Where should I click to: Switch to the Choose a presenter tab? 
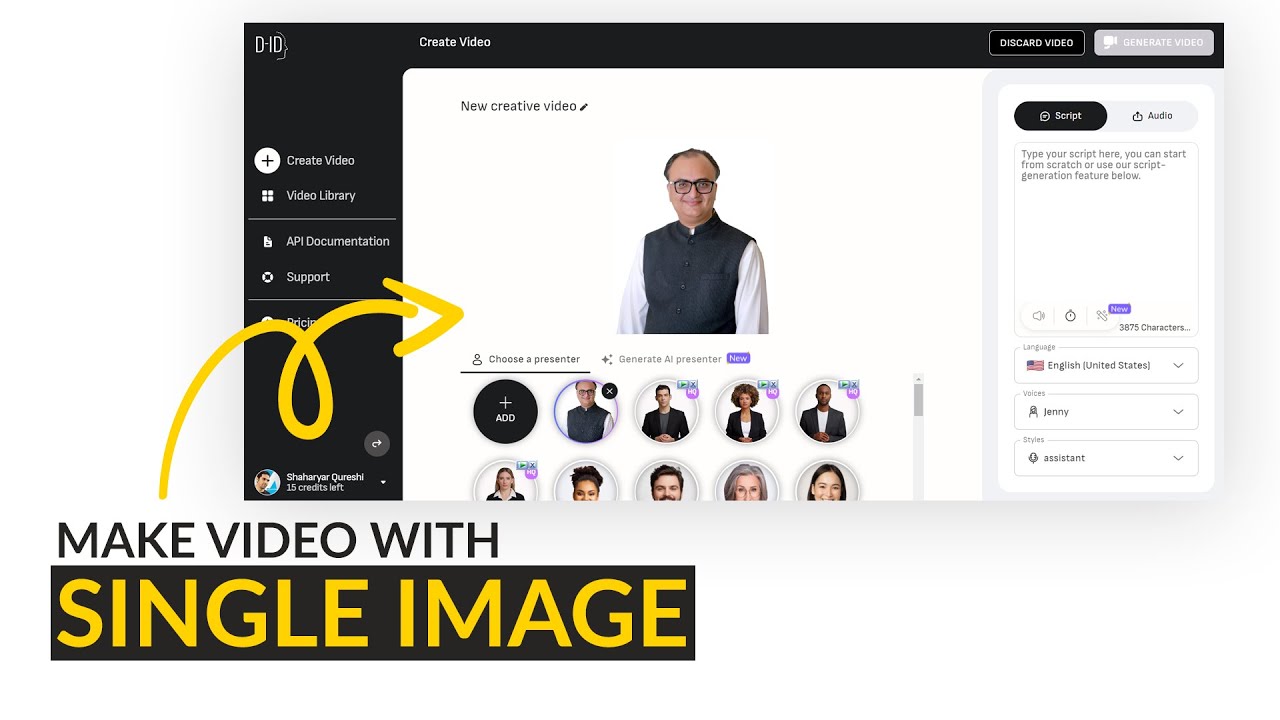525,359
